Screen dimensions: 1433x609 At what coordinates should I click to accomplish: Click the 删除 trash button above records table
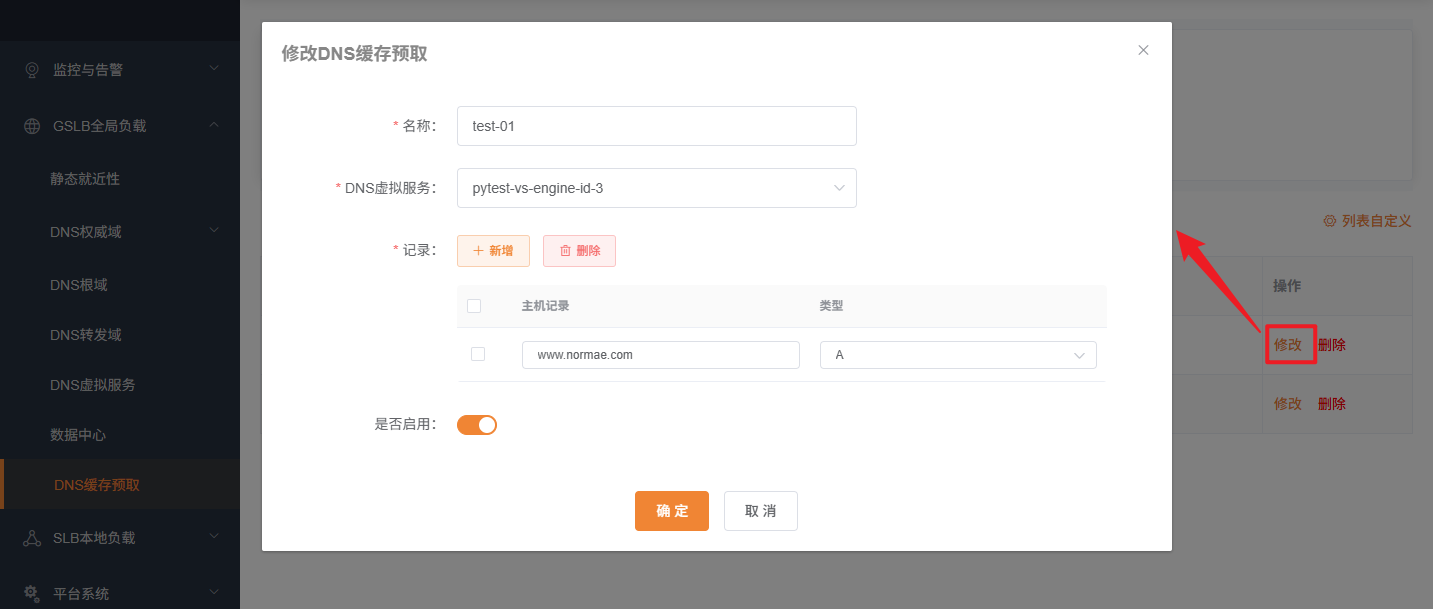tap(579, 251)
